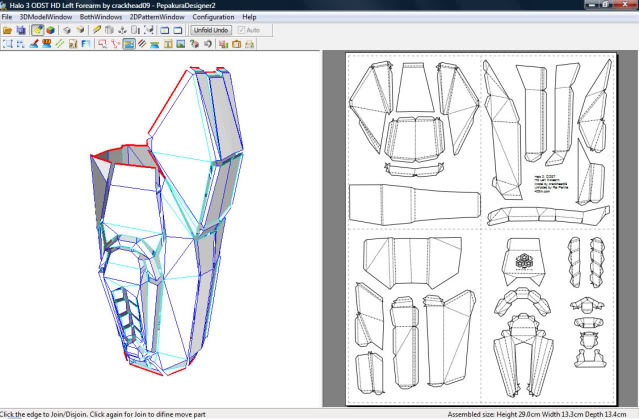This screenshot has height=419, width=639.
Task: Click the red paintbrush edge color icon
Action: (x=34, y=44)
